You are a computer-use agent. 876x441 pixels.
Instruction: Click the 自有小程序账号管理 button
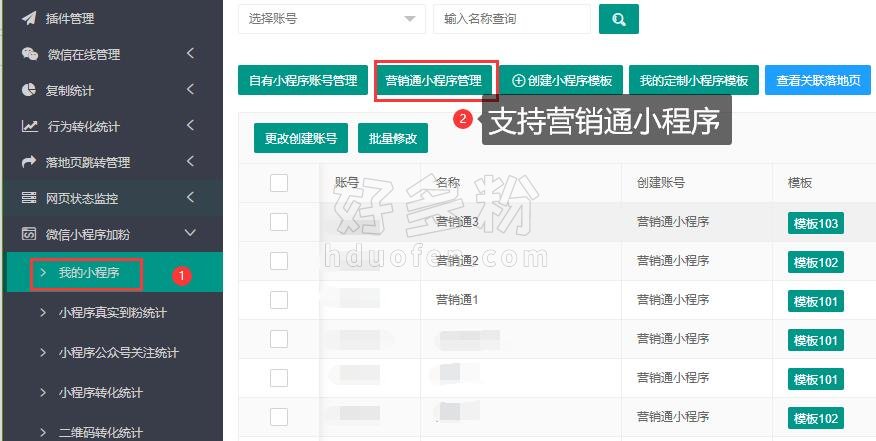[303, 80]
